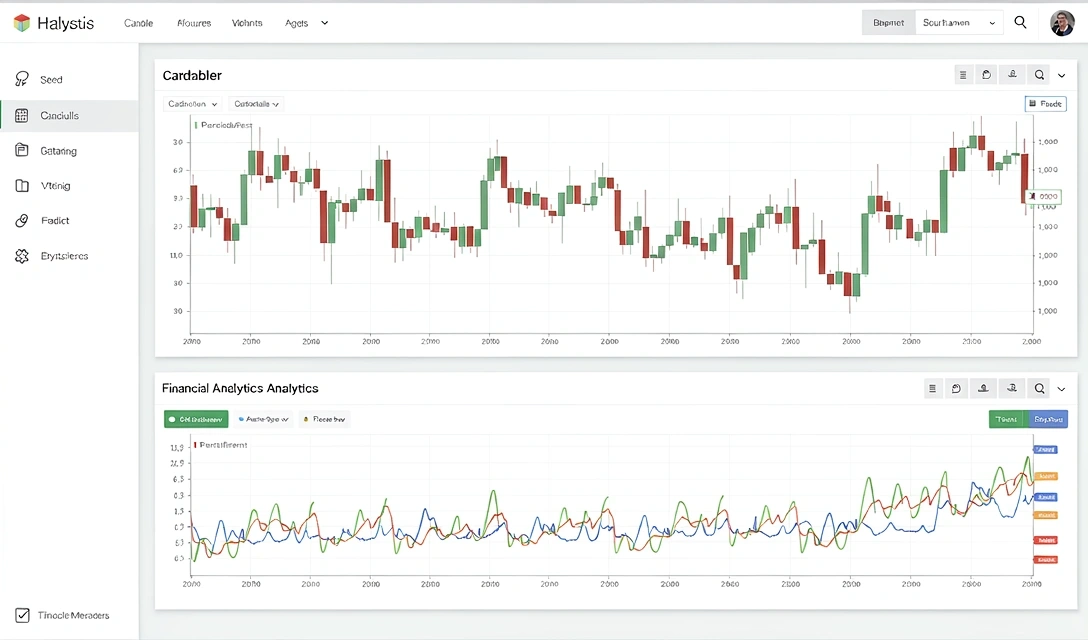Screen dimensions: 1088x640
Task: Open the Canole menu in top navigation
Action: (138, 23)
